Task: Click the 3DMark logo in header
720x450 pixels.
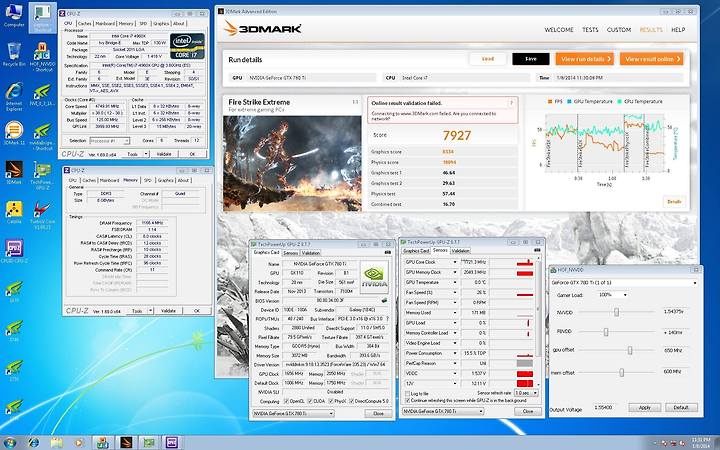Action: click(263, 28)
